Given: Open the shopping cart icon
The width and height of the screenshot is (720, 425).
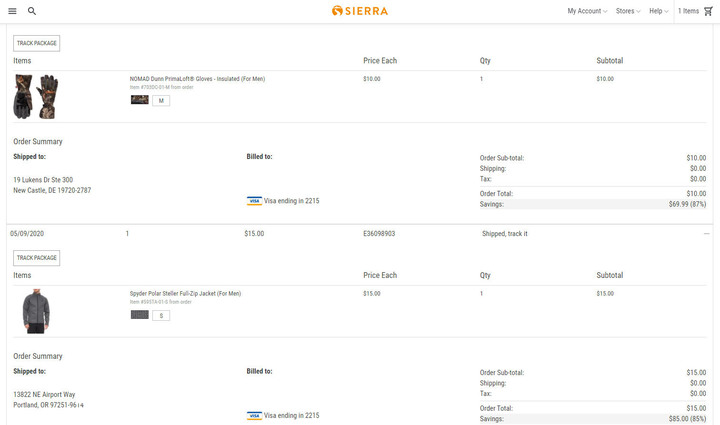Looking at the screenshot, I should 708,11.
